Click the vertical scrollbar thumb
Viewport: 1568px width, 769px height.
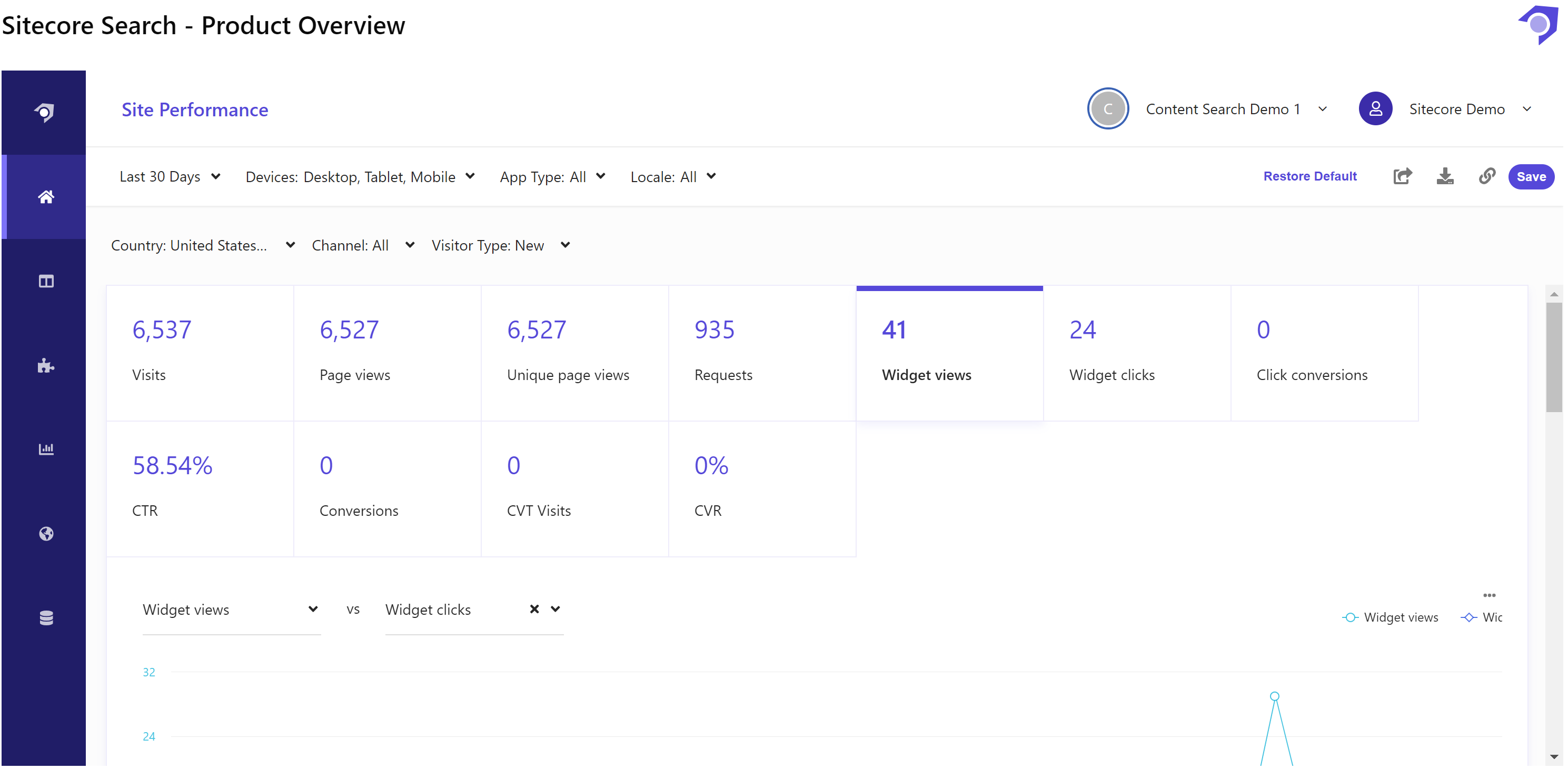pyautogui.click(x=1553, y=357)
